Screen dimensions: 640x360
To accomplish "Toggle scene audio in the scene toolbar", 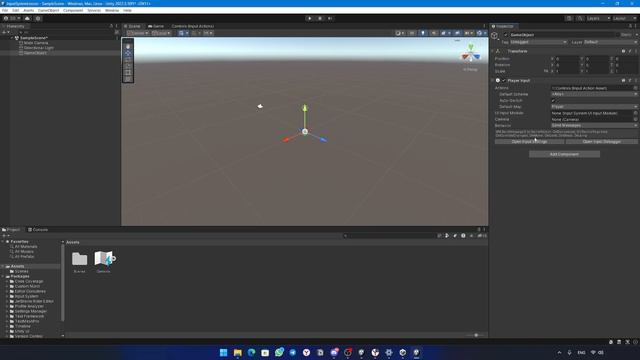I will 434,33.
